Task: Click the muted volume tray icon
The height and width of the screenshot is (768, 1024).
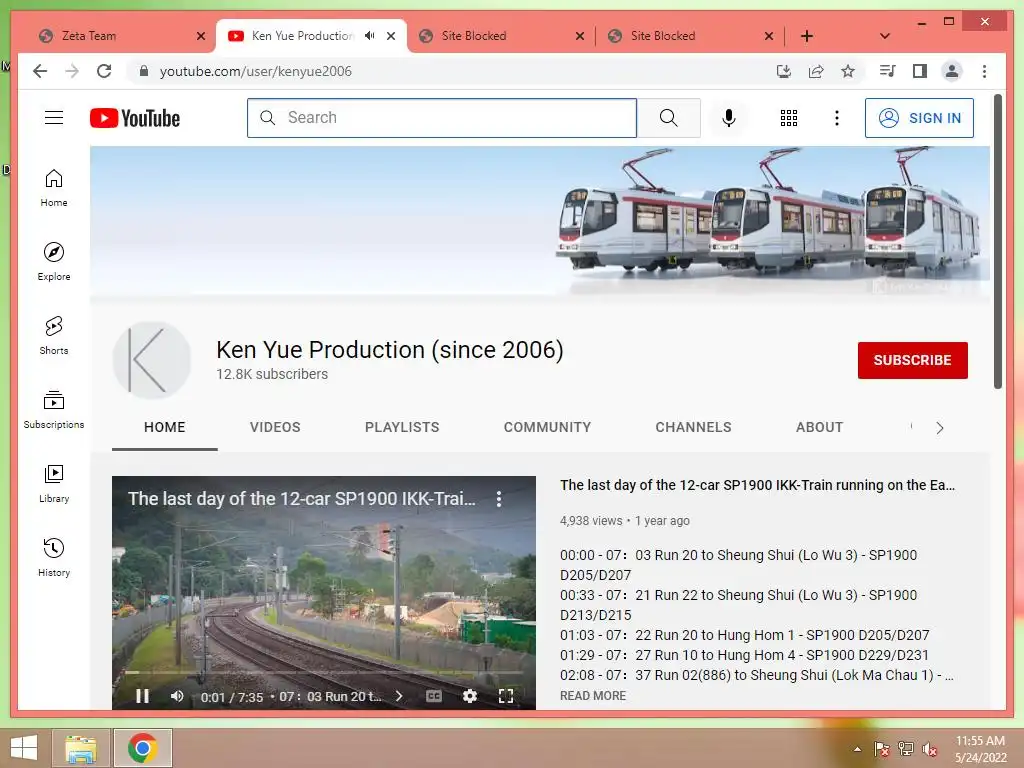Action: click(x=930, y=749)
